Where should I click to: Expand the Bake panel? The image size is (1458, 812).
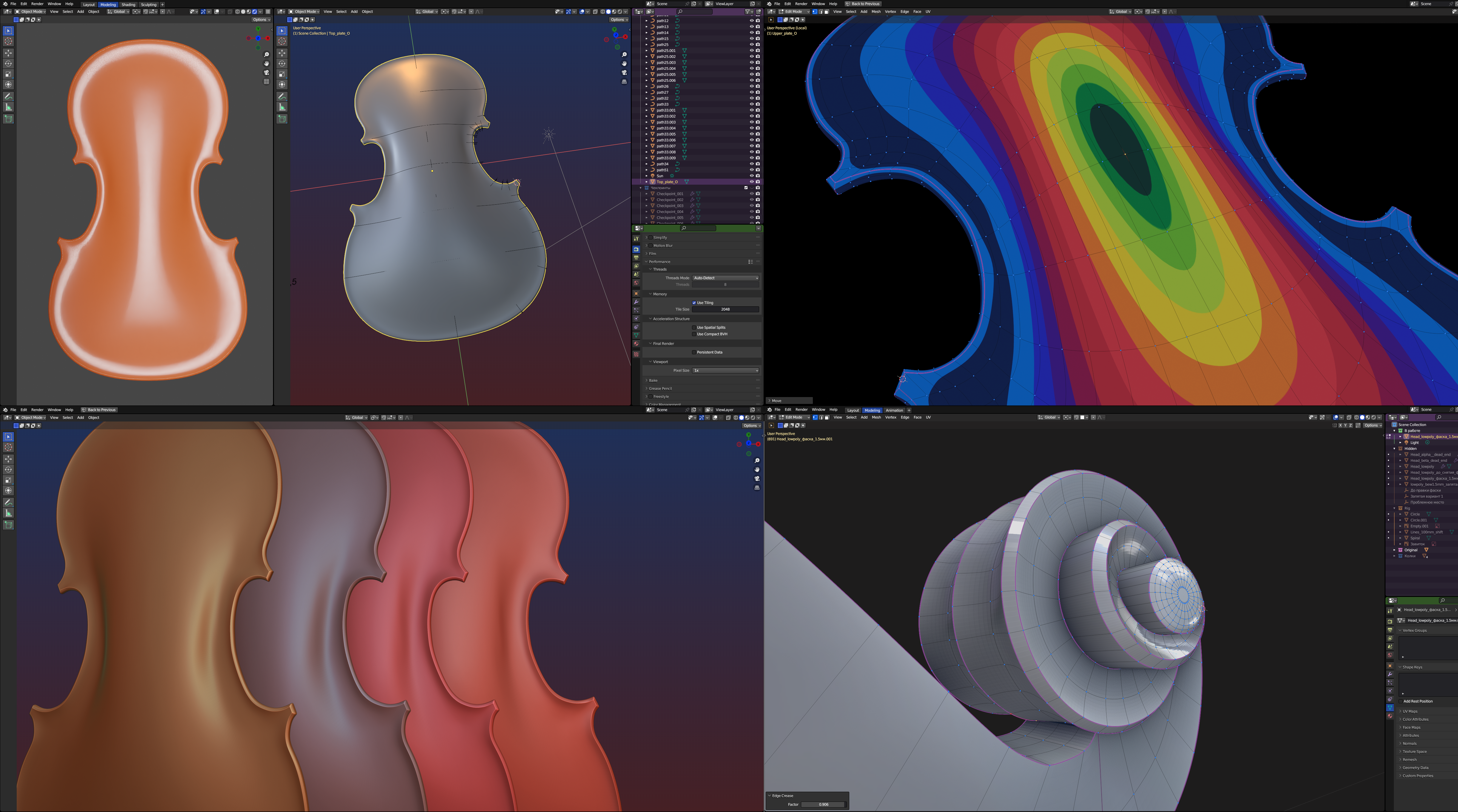click(x=653, y=380)
